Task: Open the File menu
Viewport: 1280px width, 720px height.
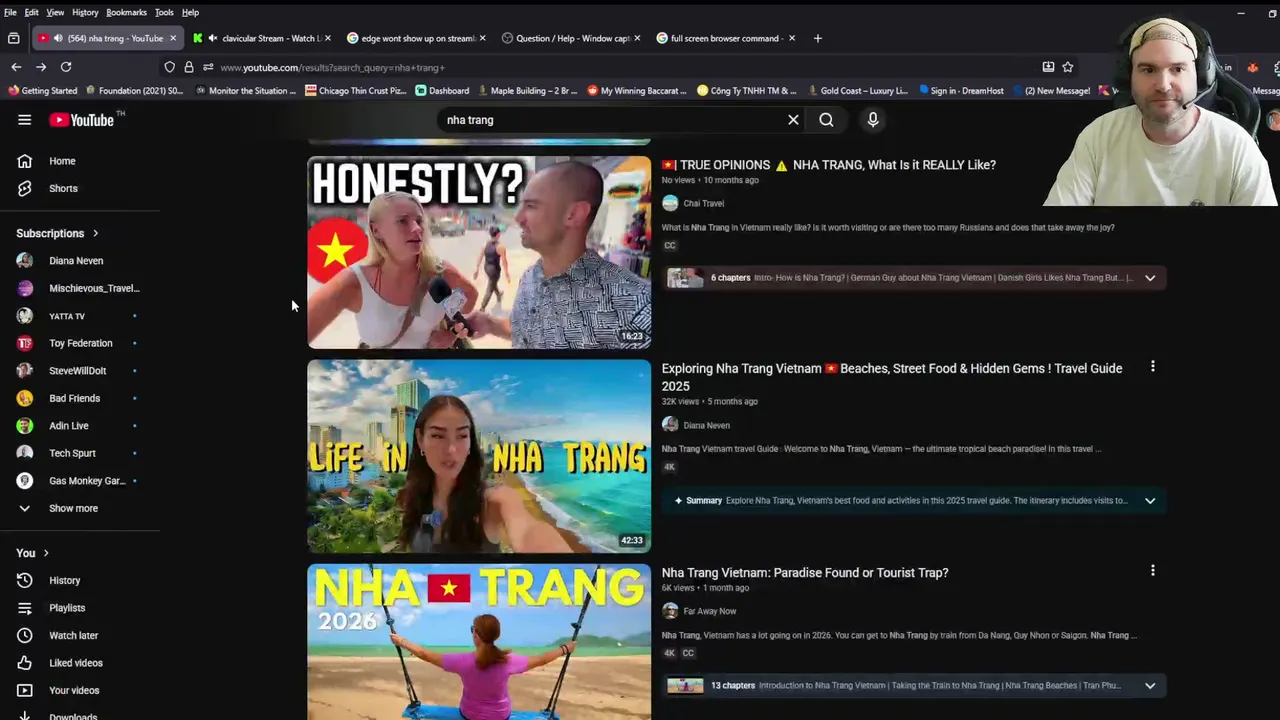Action: [x=10, y=12]
